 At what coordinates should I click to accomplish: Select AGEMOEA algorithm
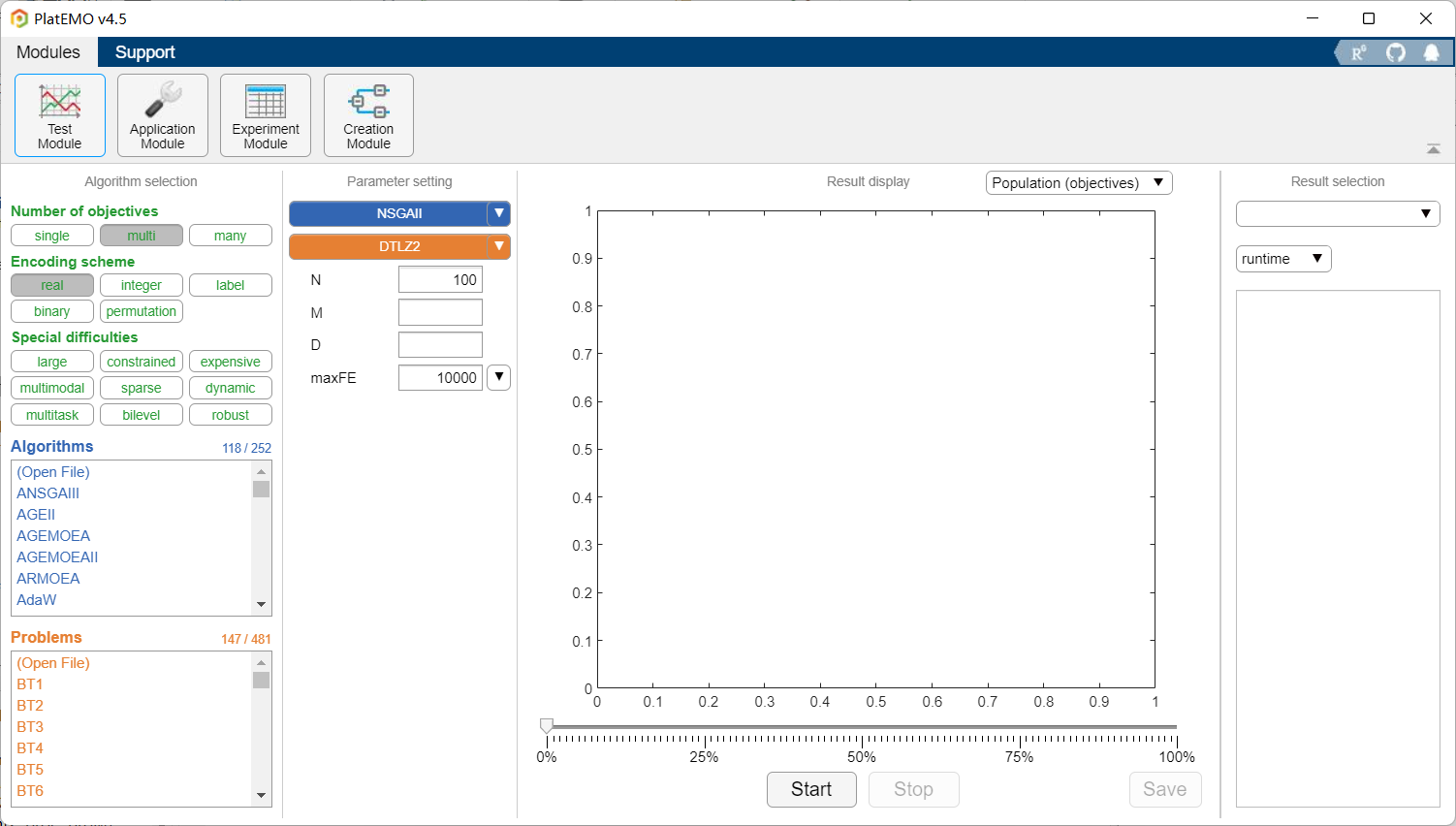pos(53,536)
